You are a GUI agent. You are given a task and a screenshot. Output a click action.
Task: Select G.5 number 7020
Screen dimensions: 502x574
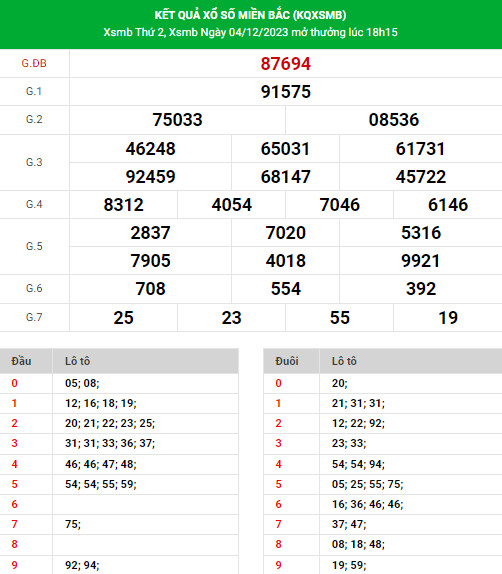click(x=286, y=233)
